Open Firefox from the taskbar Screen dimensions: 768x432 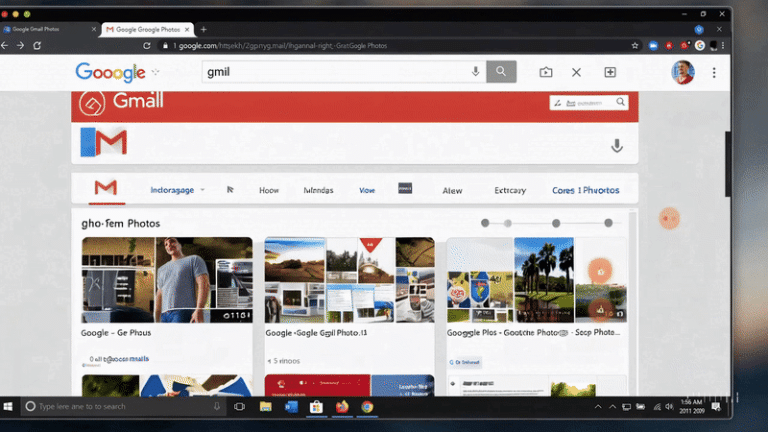342,407
